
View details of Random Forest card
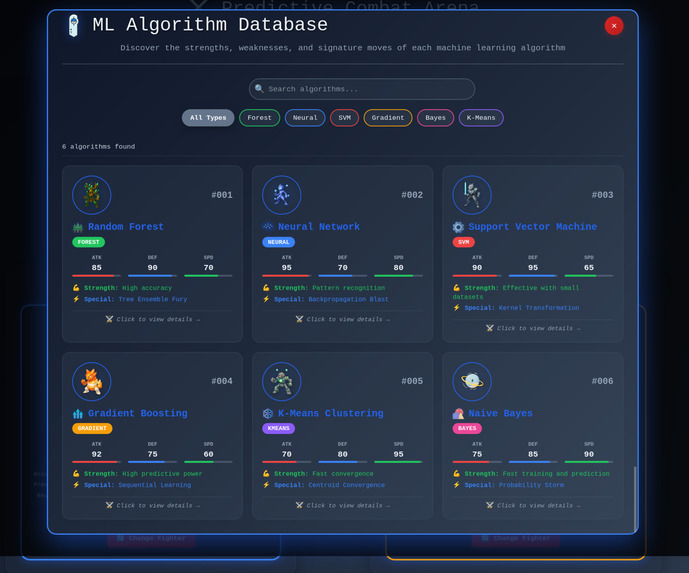click(152, 319)
